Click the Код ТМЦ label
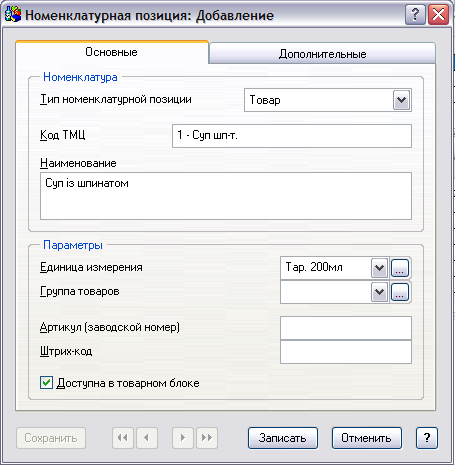Viewport: 455px width, 467px height. pyautogui.click(x=63, y=135)
